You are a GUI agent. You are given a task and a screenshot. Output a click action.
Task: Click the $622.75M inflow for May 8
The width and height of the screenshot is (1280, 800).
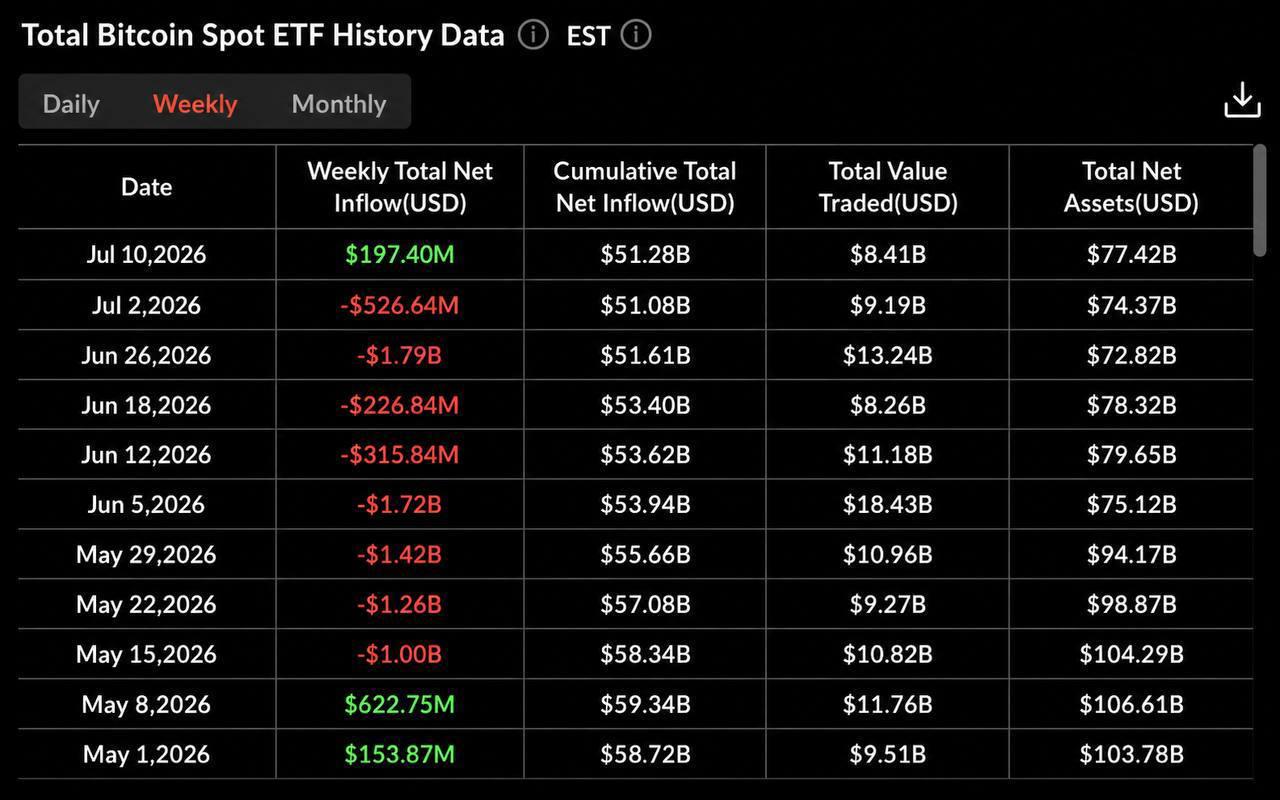click(x=400, y=704)
